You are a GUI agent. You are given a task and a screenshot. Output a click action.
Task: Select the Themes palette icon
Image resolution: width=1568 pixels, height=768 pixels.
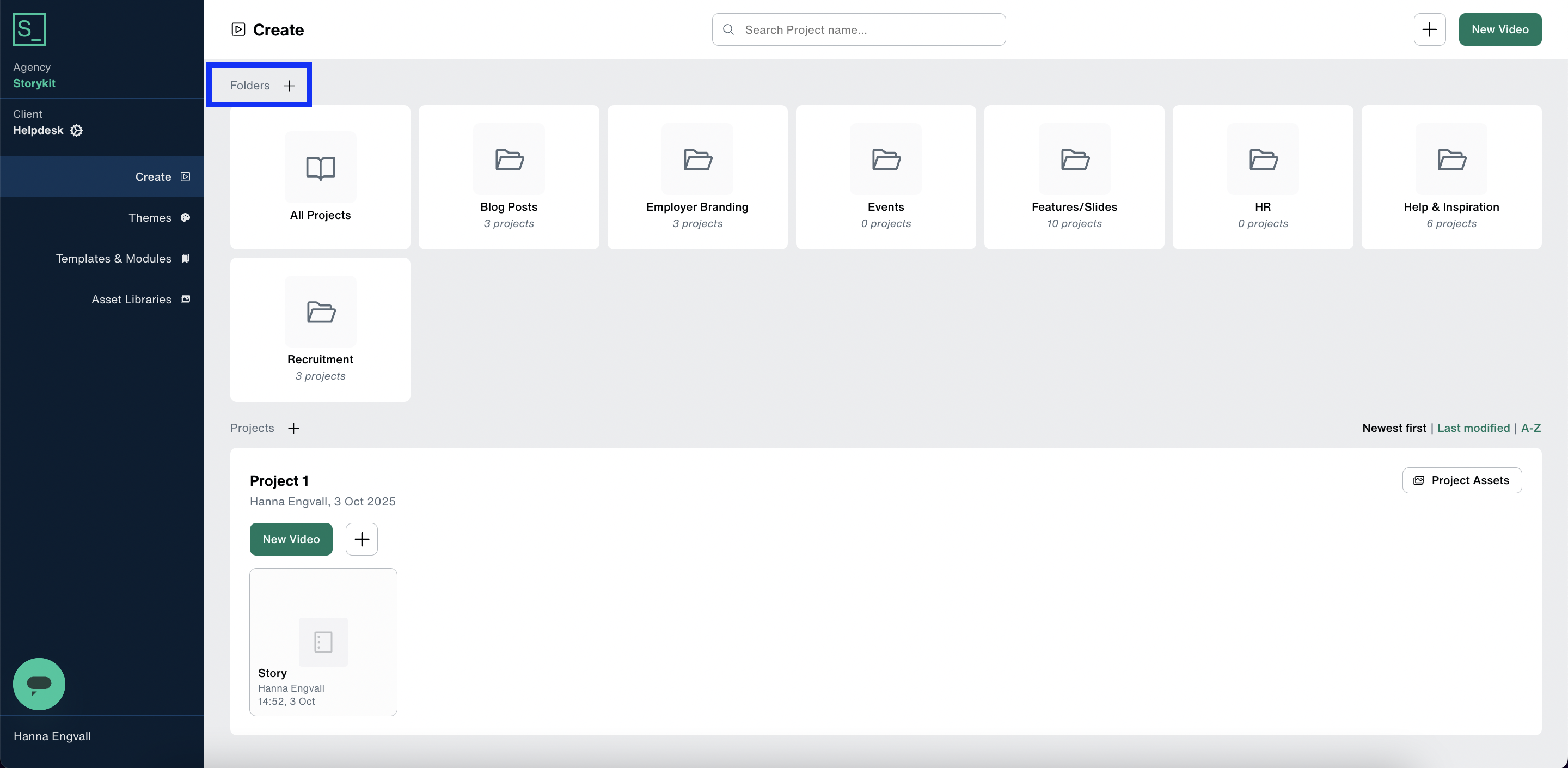click(x=185, y=217)
